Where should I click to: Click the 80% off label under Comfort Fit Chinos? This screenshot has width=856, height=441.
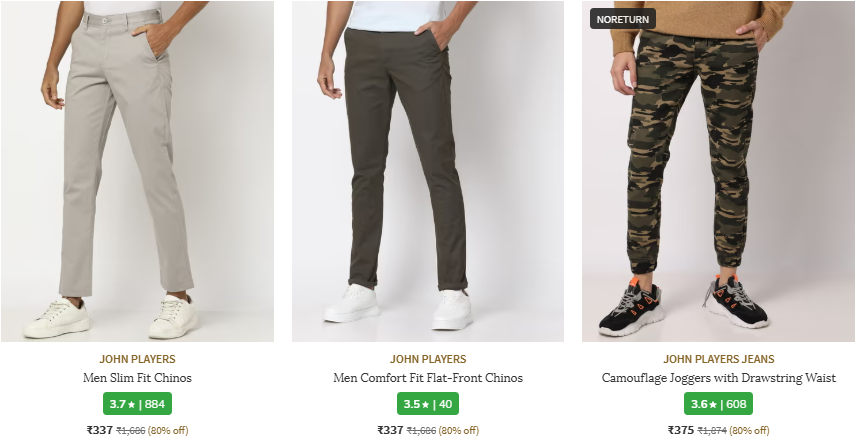tap(458, 431)
